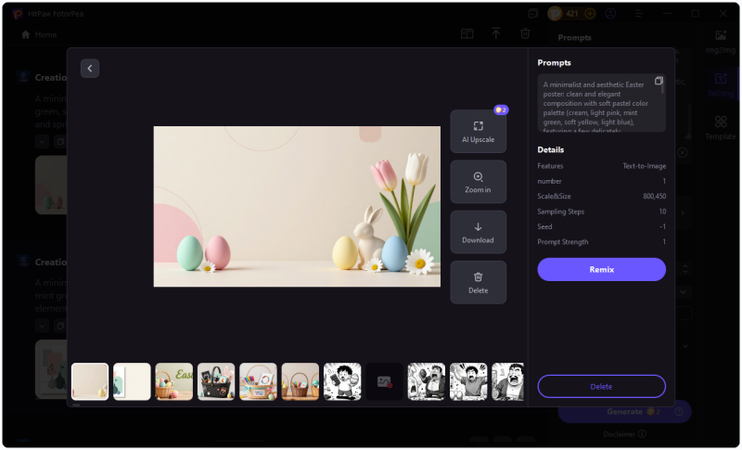
Task: Click the back arrow button
Action: [x=90, y=68]
